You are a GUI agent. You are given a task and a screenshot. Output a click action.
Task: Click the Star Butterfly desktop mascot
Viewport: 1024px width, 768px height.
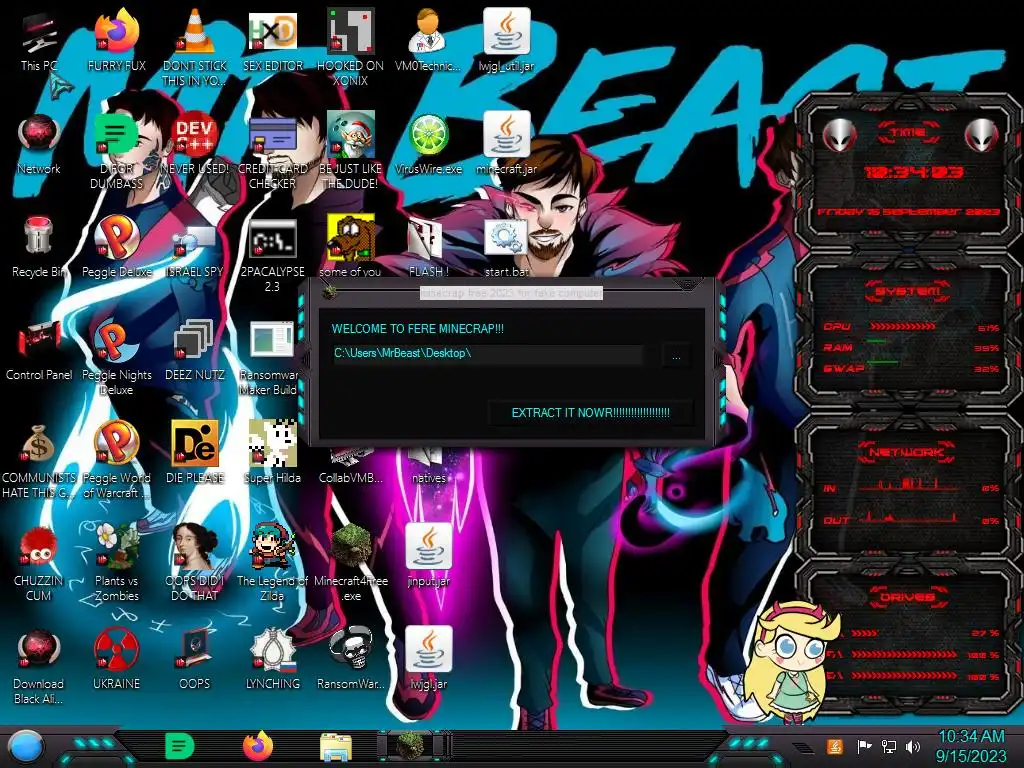(x=790, y=661)
